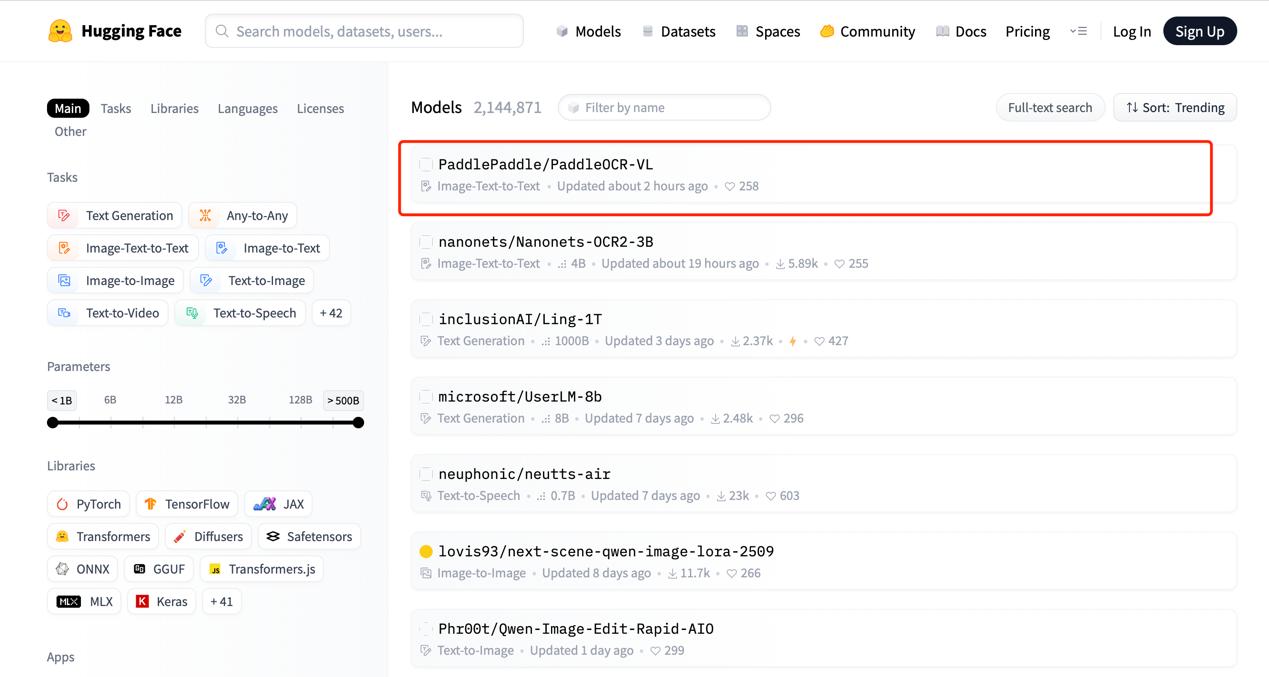
Task: Open the Sort: Trending dropdown
Action: 1174,107
